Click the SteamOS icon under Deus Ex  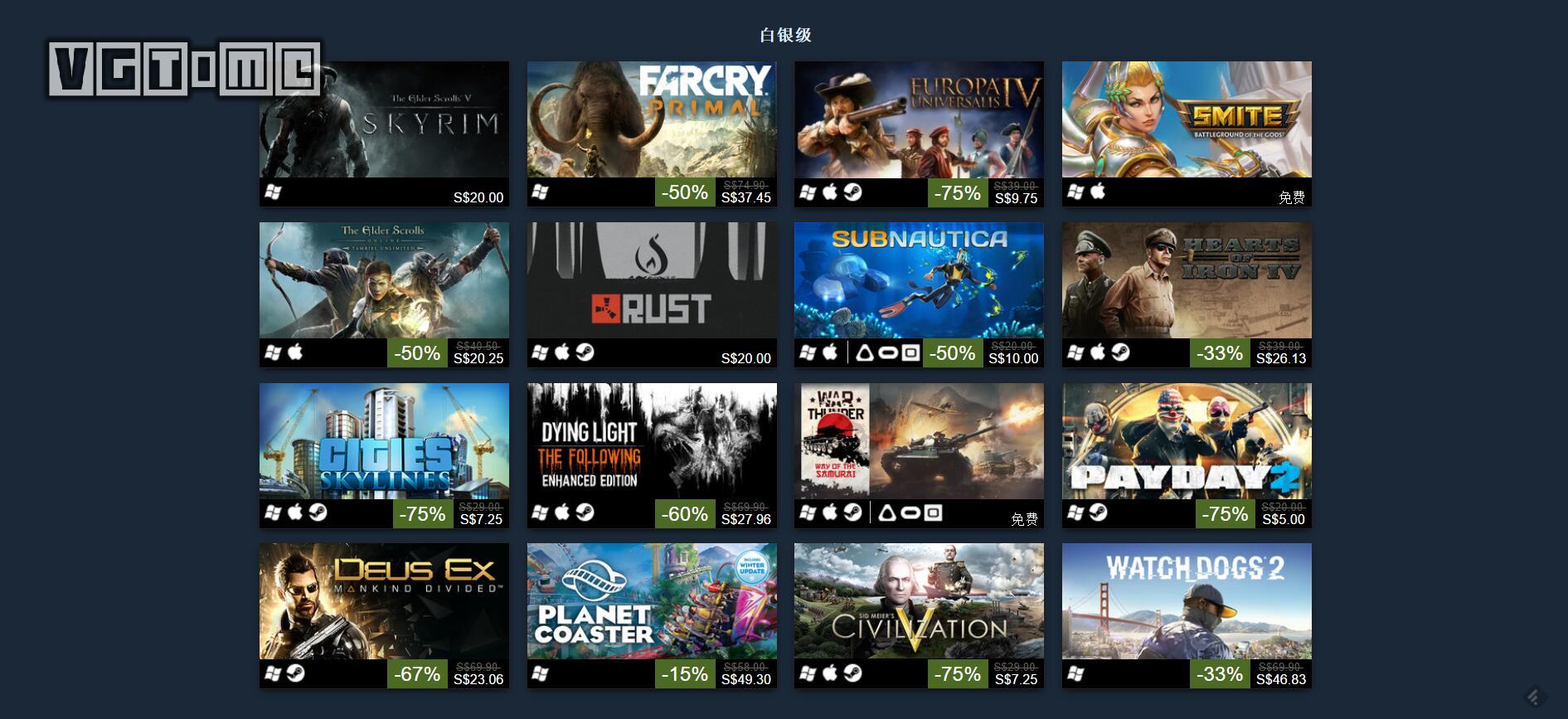click(295, 673)
